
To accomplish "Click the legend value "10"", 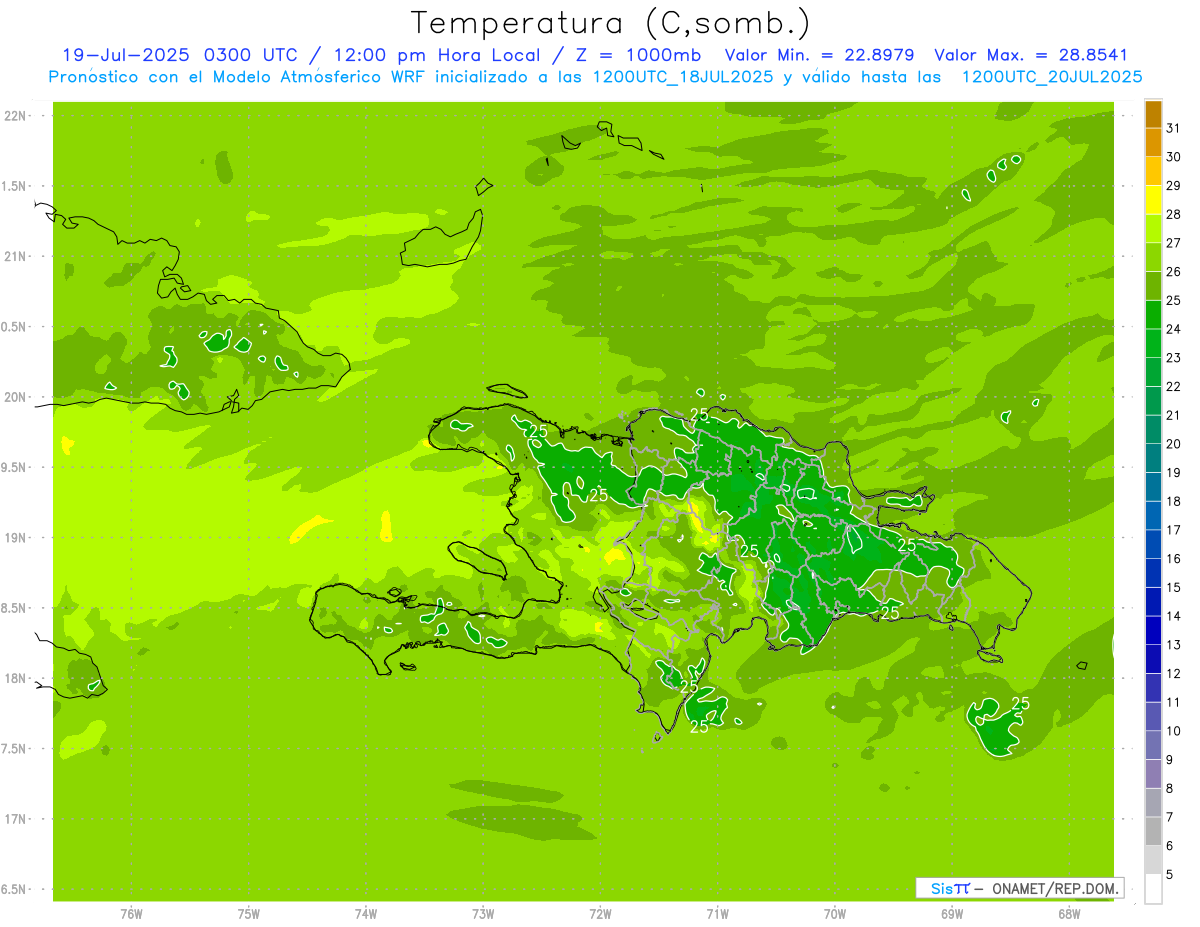I will pos(1173,731).
